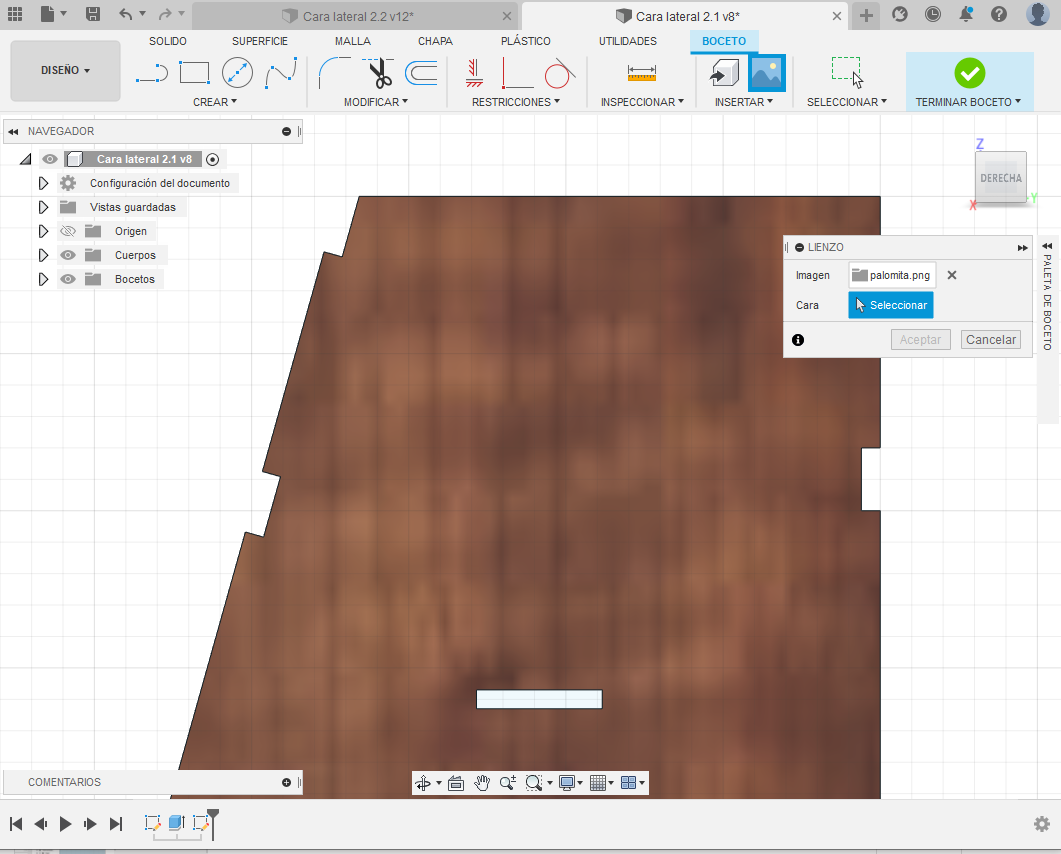Viewport: 1061px width, 854px height.
Task: Show the hidden Origen folder
Action: point(69,231)
